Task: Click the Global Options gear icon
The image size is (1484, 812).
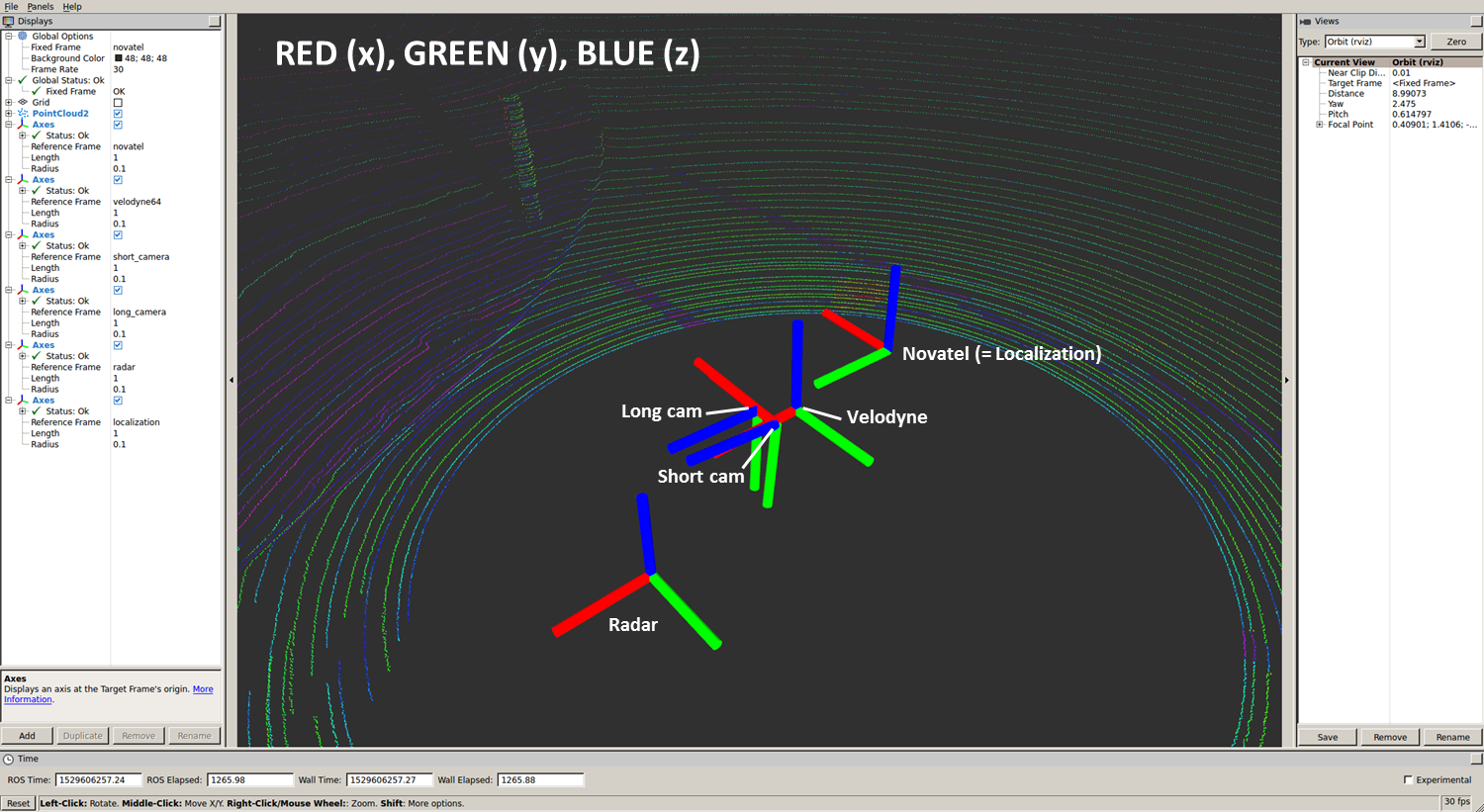Action: [23, 37]
